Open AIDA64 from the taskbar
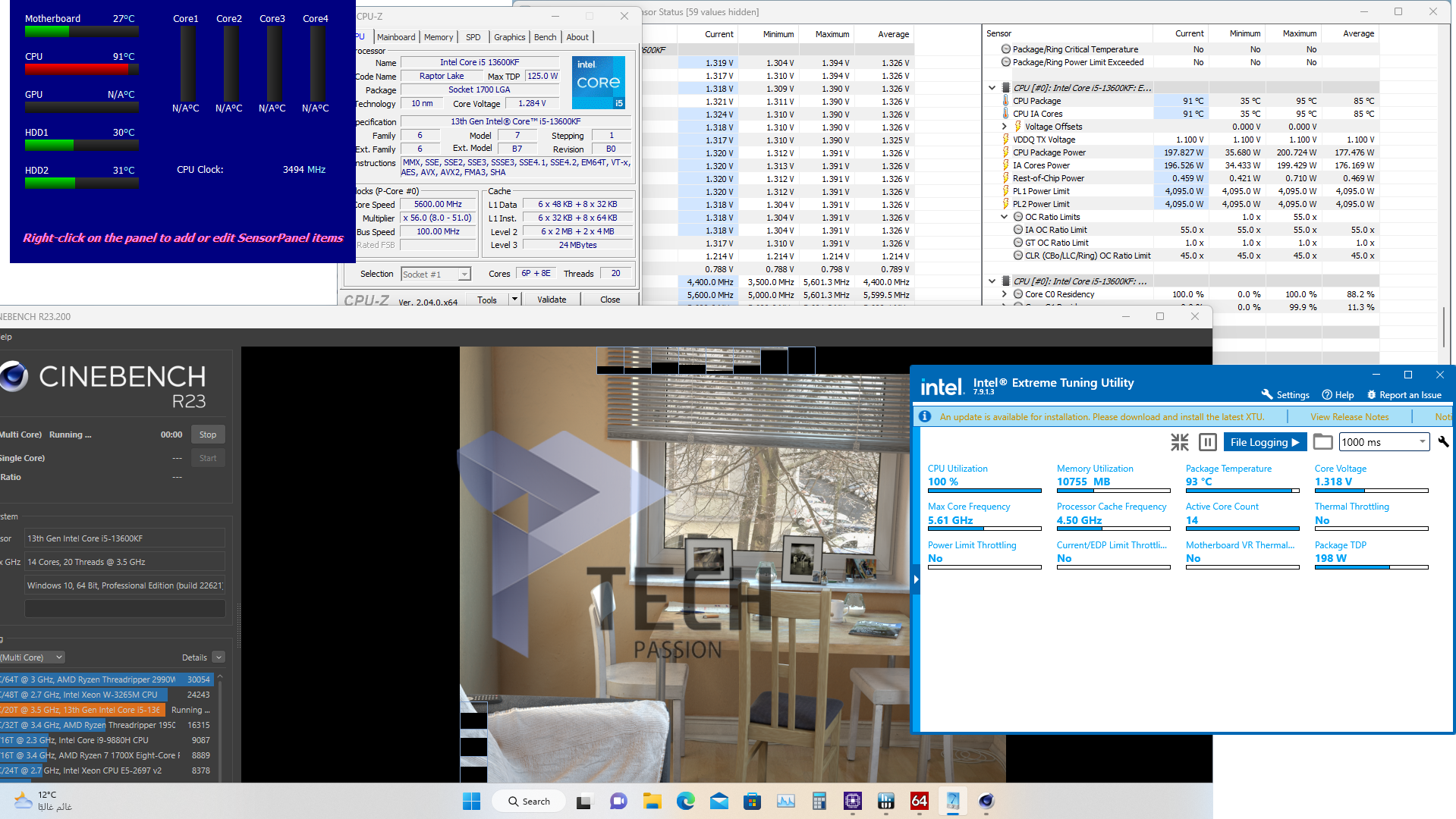1456x819 pixels. [919, 802]
